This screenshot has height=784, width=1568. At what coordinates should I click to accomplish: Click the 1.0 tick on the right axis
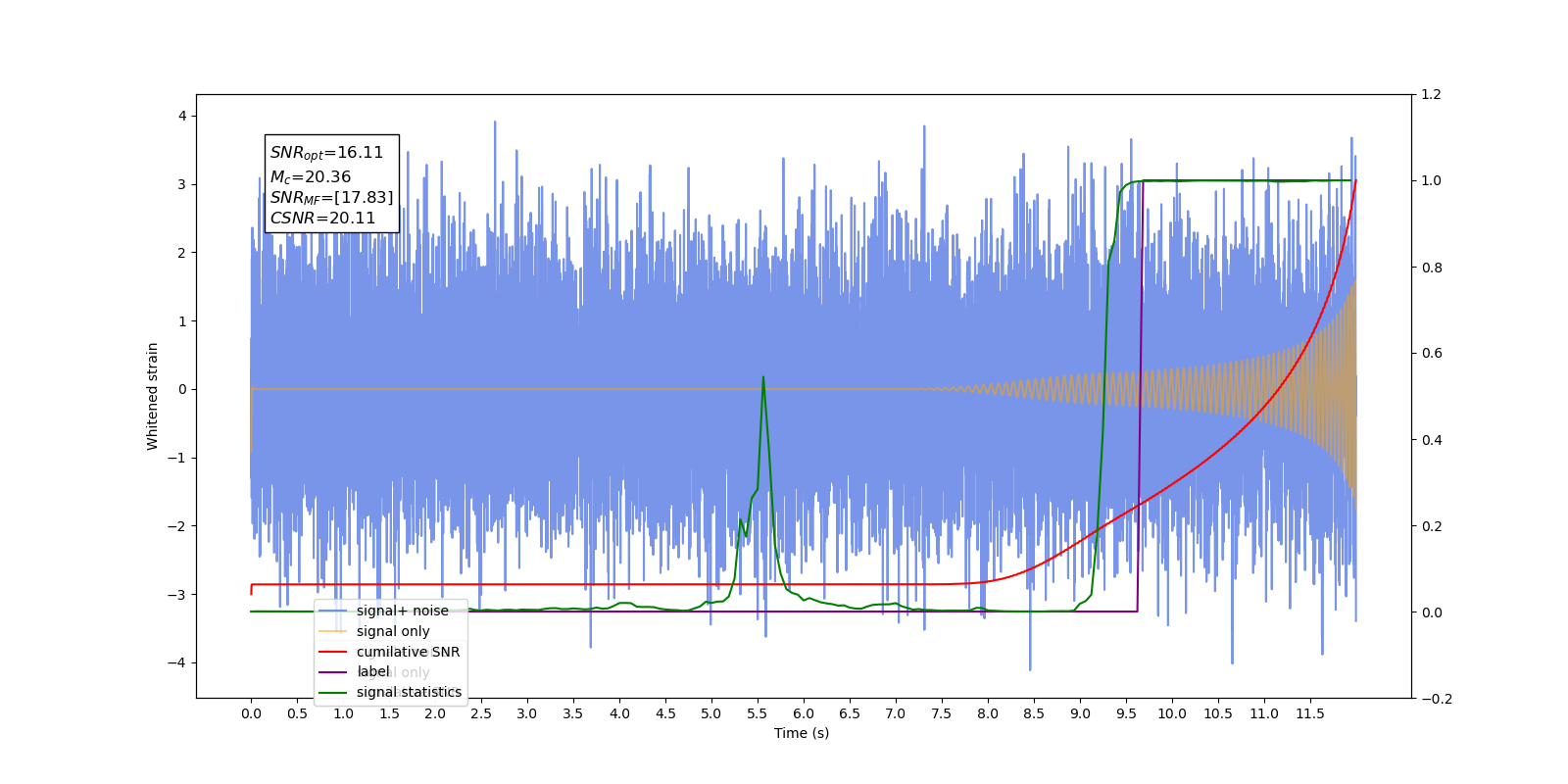[x=1431, y=181]
